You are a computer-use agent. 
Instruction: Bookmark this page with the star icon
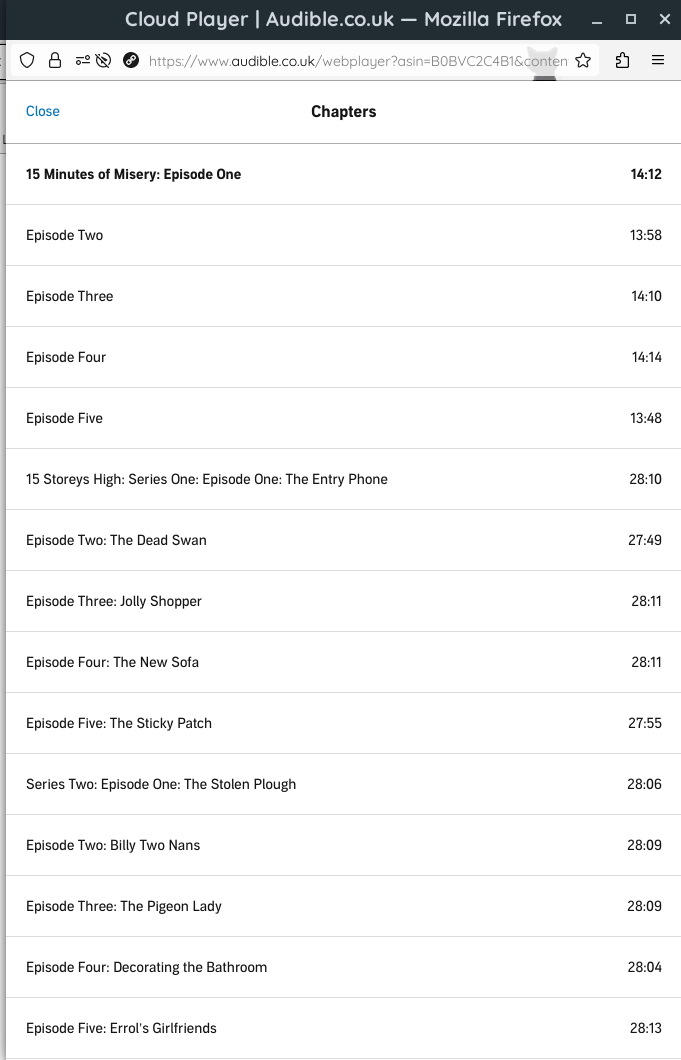583,60
